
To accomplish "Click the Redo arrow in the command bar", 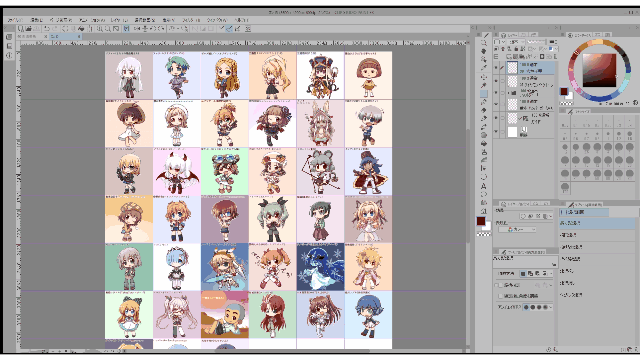I will [x=55, y=29].
